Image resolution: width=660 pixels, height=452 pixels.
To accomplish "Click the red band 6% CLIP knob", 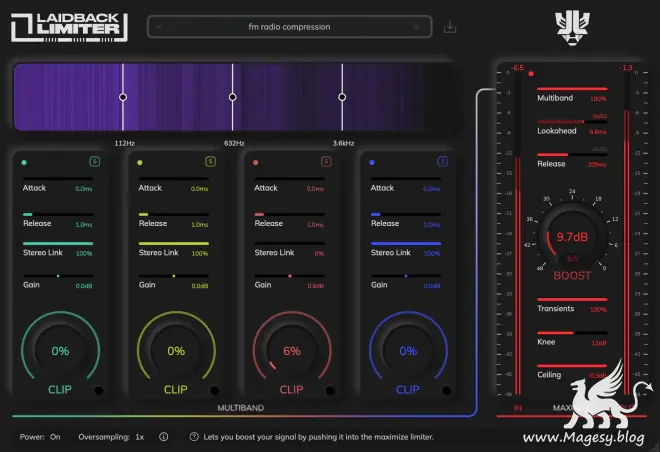I will [x=292, y=350].
